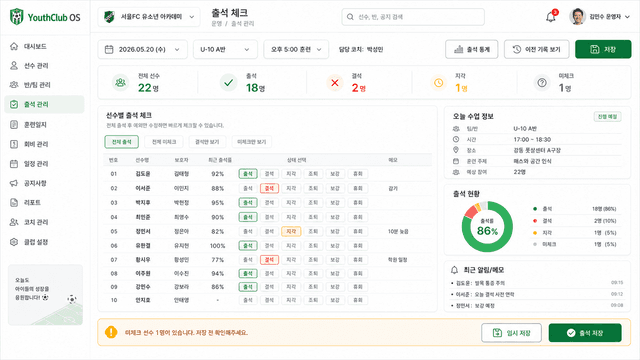Viewport: 640px width, 360px height.
Task: Click the green check icon in 출석 card
Action: click(x=229, y=83)
